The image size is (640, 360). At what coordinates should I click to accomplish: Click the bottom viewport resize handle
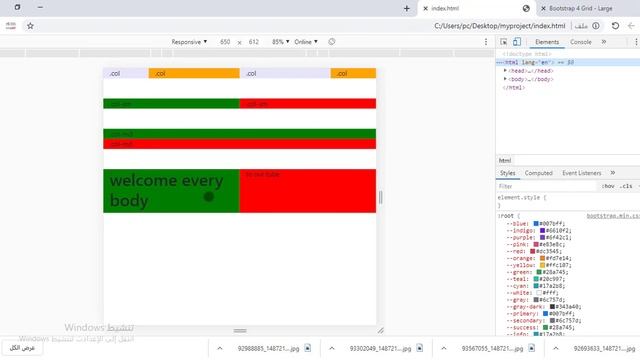point(240,331)
